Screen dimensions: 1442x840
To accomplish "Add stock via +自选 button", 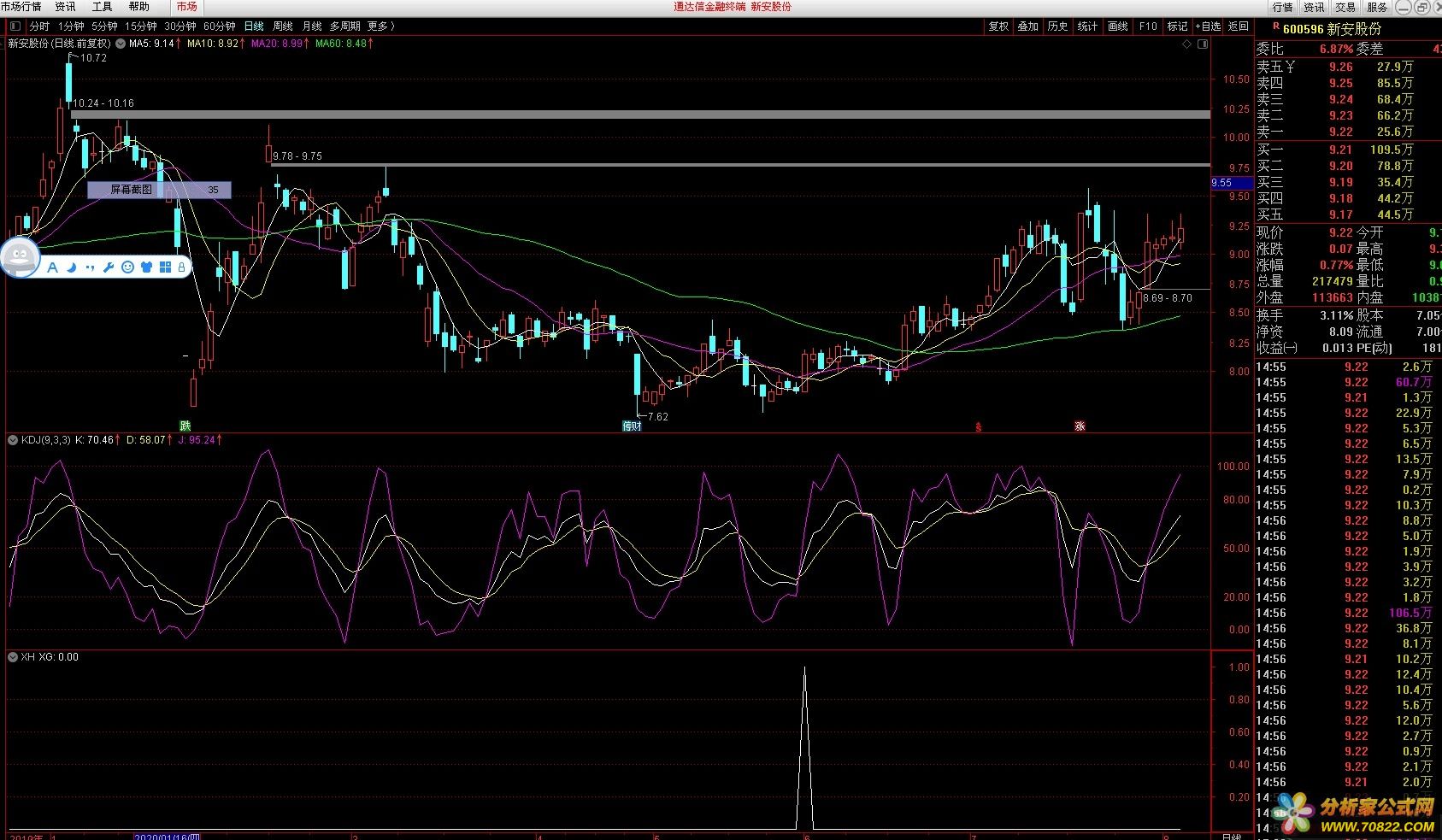I will [1209, 26].
